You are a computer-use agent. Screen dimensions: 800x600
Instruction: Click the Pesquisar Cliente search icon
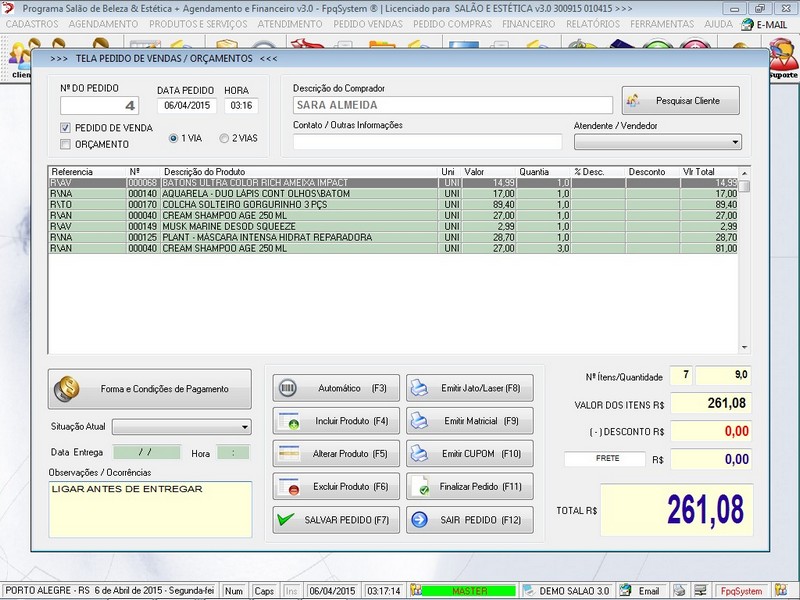tap(634, 101)
